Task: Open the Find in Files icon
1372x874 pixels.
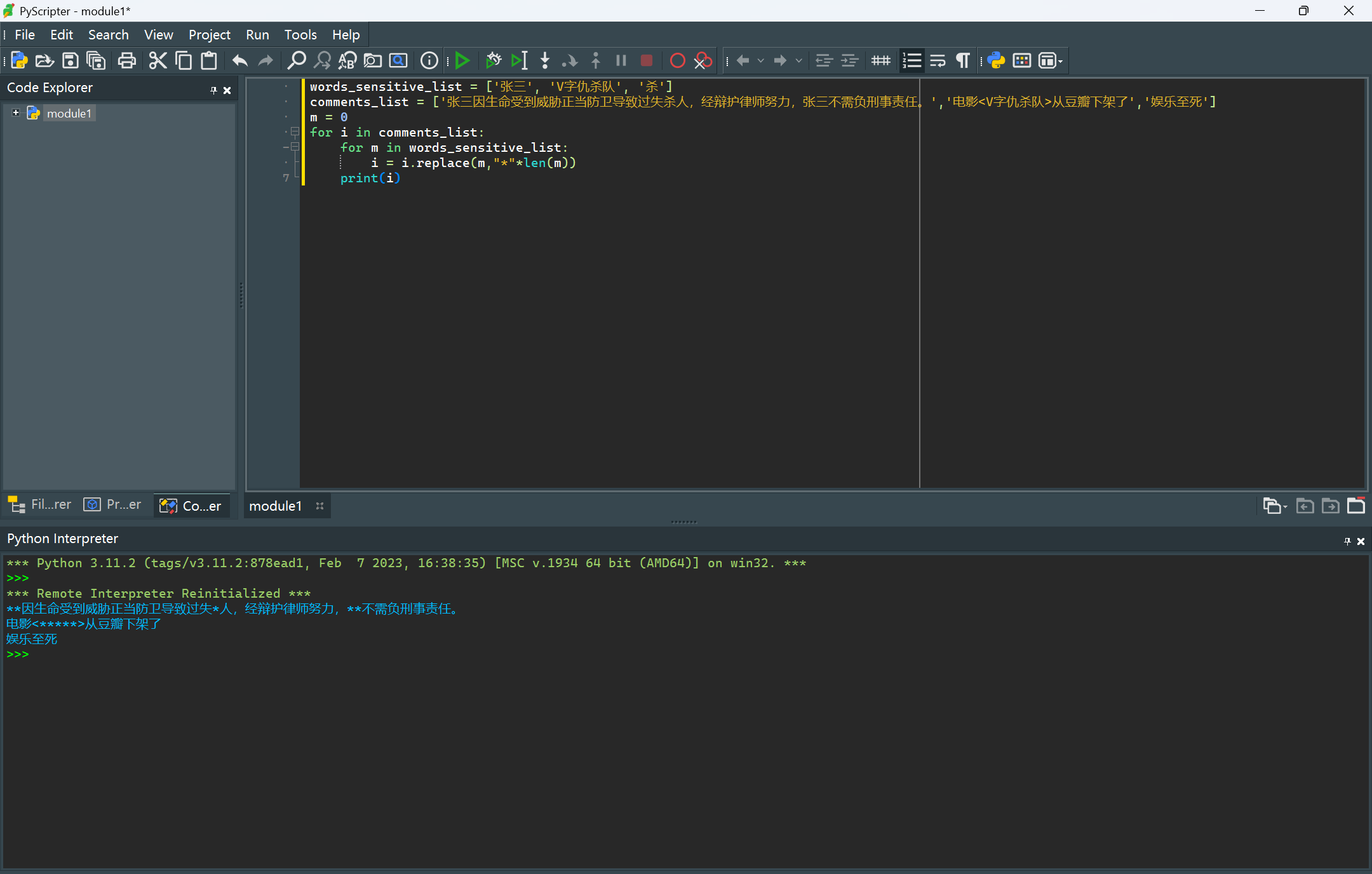Action: [372, 61]
